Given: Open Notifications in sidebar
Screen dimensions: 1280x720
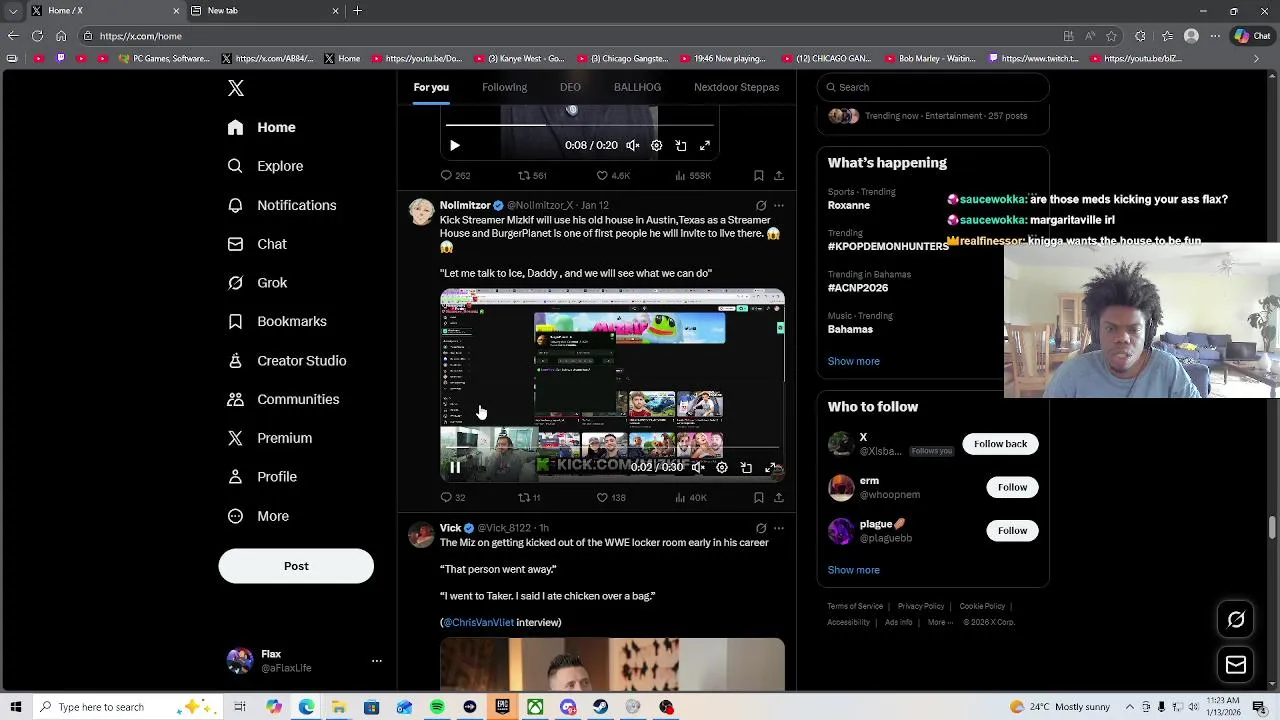Looking at the screenshot, I should [282, 205].
